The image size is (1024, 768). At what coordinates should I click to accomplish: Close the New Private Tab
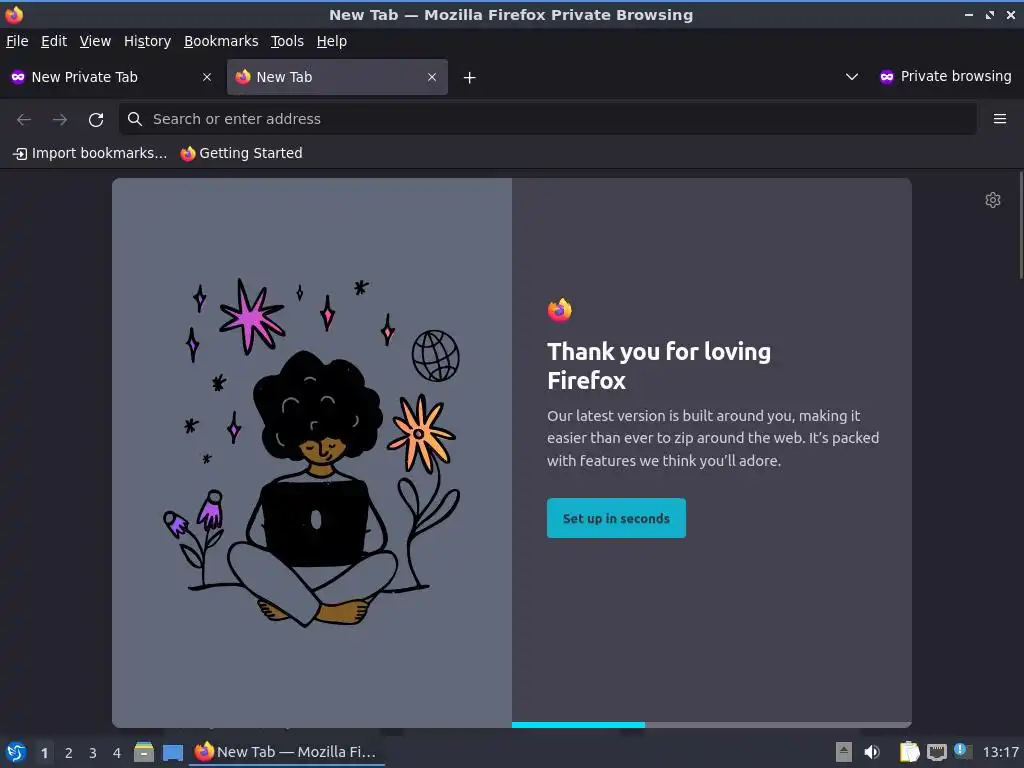tap(207, 77)
